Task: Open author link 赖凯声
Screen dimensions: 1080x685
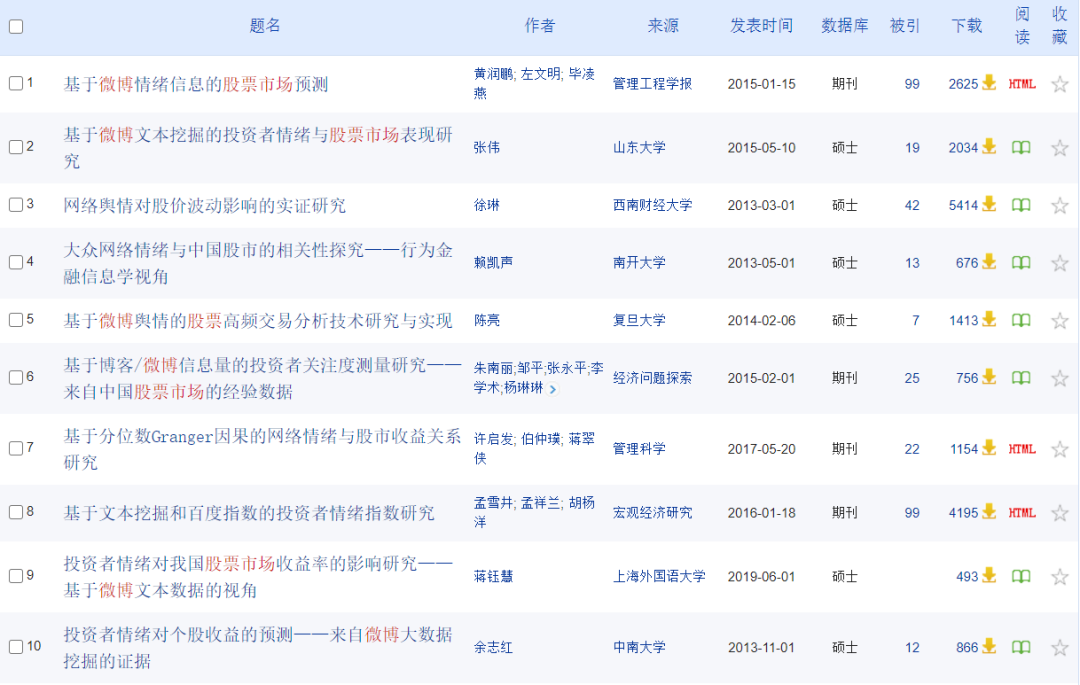Action: [493, 263]
